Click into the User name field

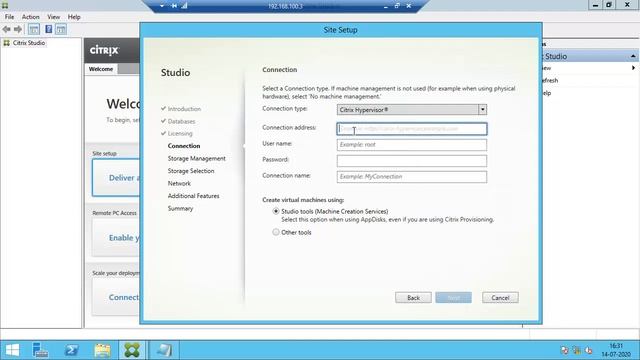412,145
